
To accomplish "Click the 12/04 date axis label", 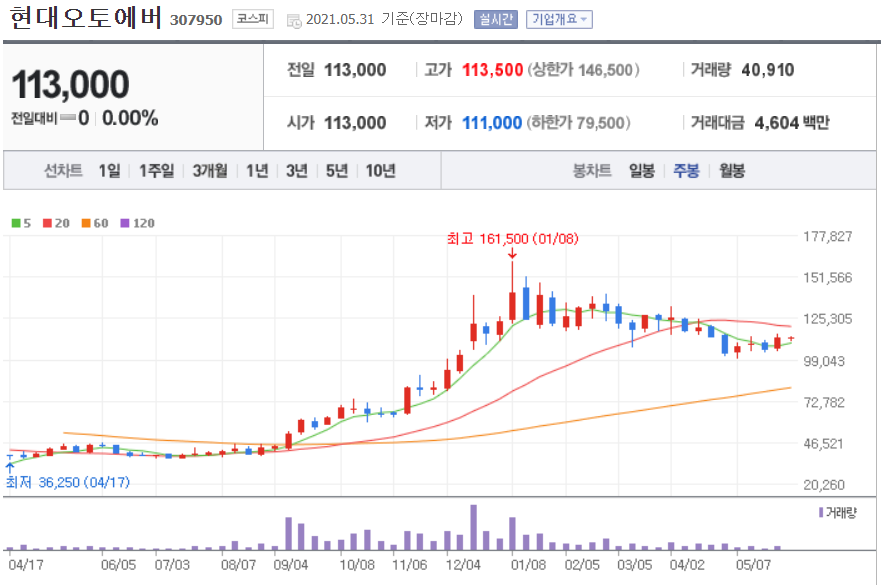I will tap(463, 564).
